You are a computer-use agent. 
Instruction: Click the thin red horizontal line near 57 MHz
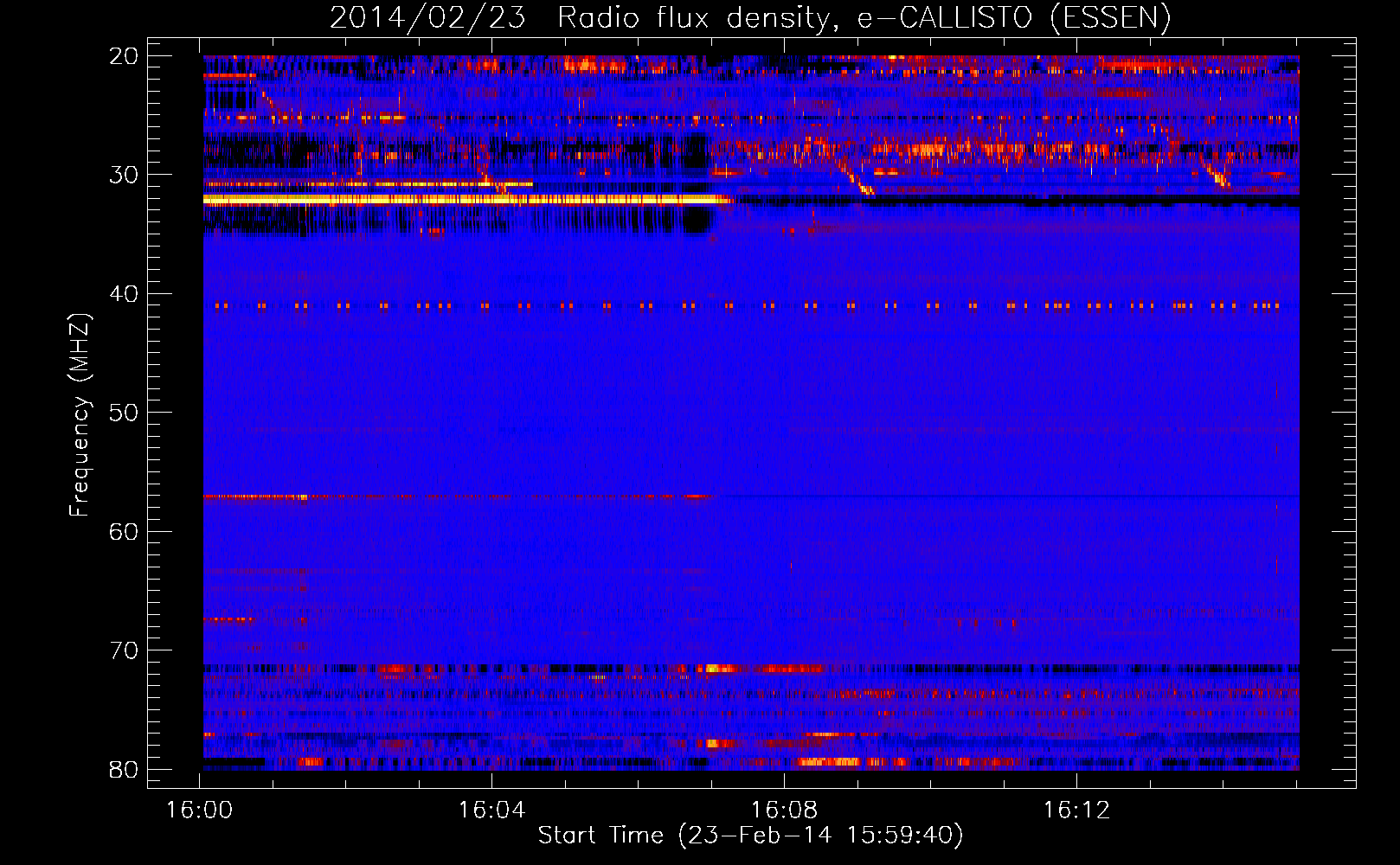[459, 497]
